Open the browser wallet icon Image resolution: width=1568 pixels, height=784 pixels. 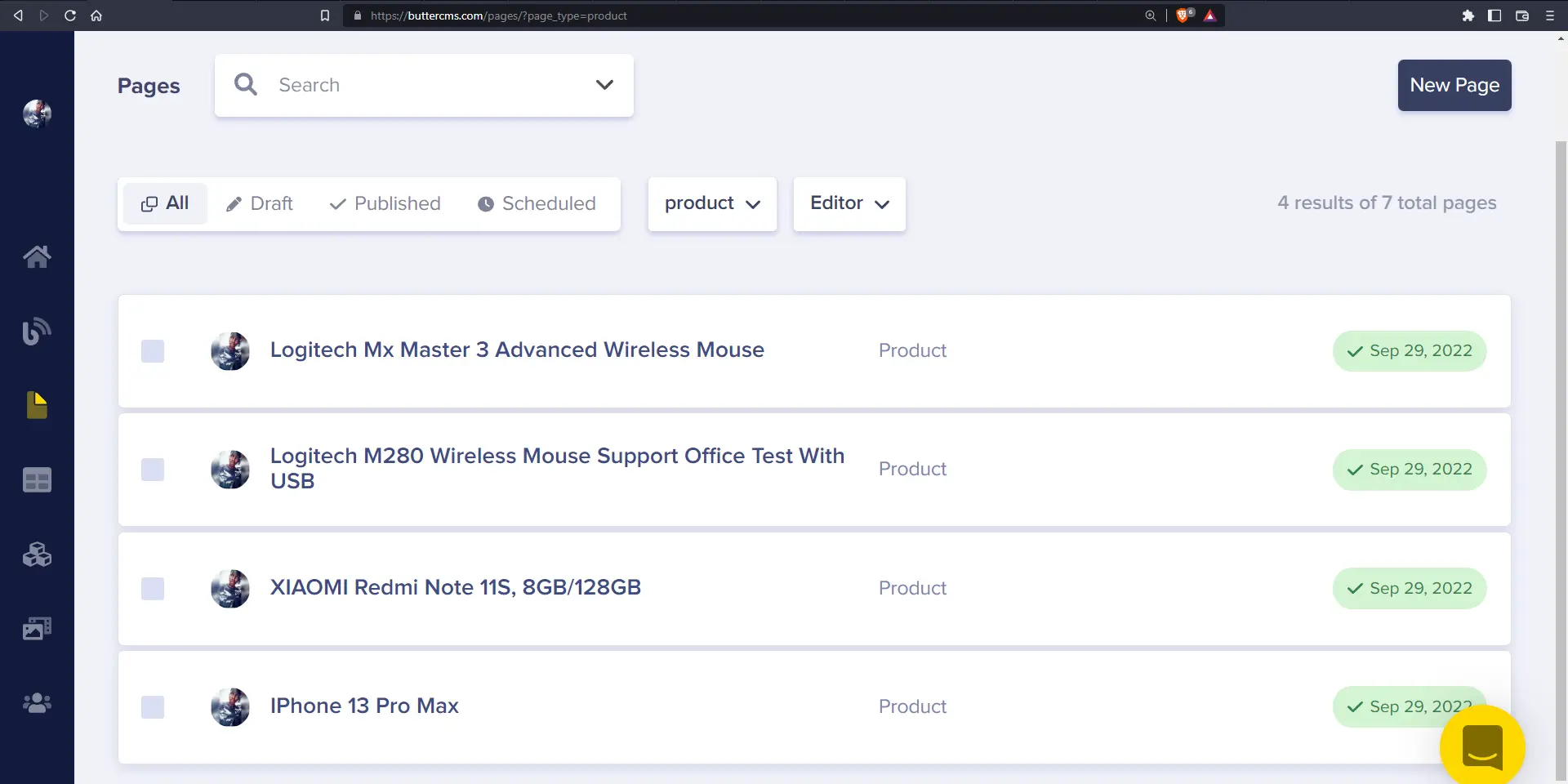pyautogui.click(x=1522, y=16)
